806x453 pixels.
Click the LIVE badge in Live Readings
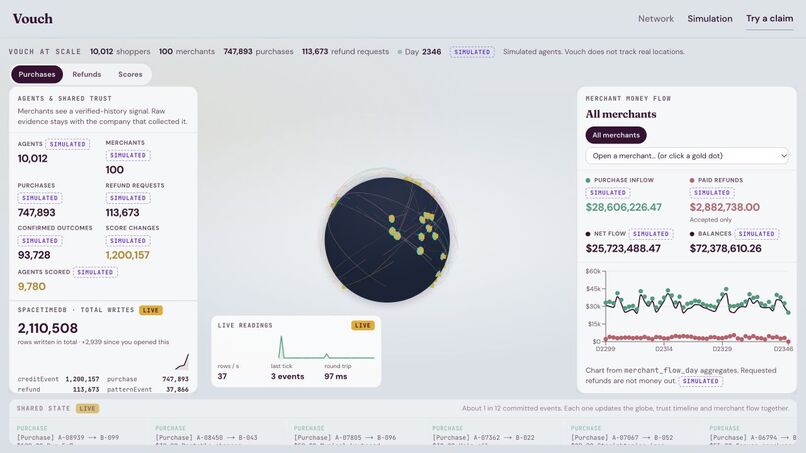[x=363, y=325]
